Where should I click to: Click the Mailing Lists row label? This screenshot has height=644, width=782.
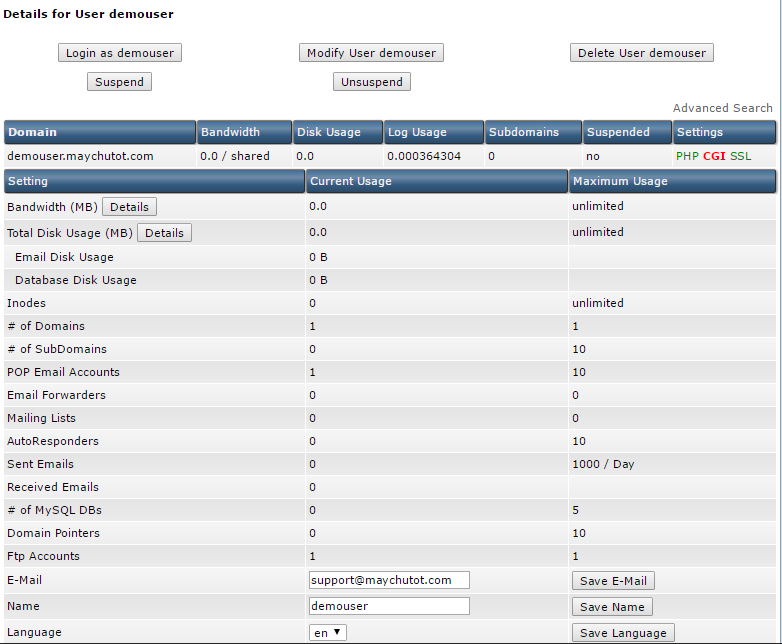[41, 418]
